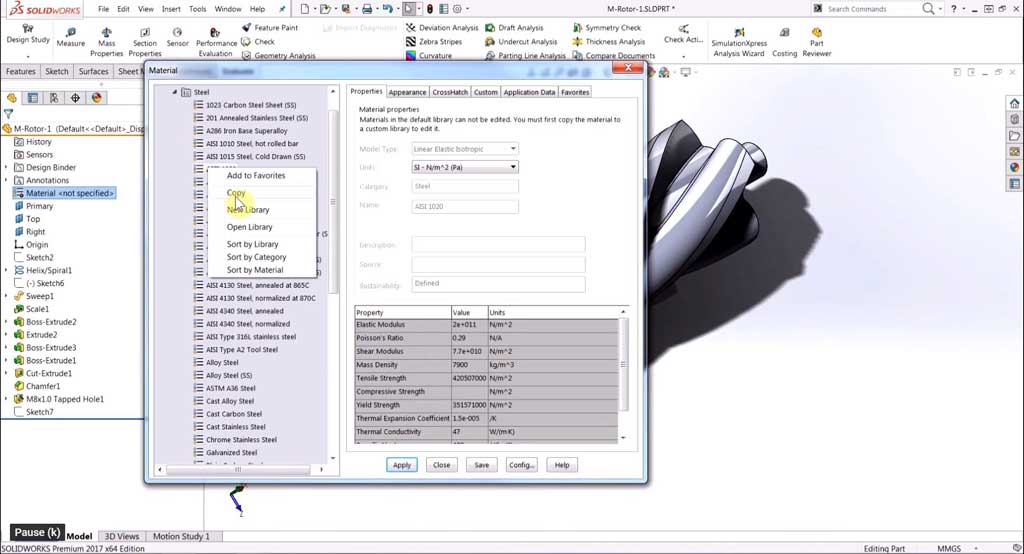Switch to 3D Views tab
The image size is (1024, 554).
click(x=121, y=536)
